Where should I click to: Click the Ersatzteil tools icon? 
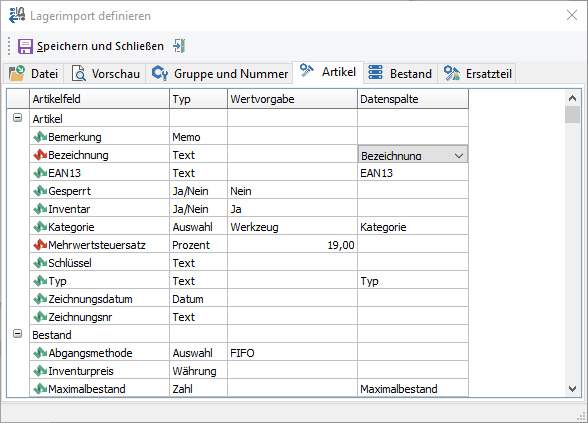click(x=452, y=73)
